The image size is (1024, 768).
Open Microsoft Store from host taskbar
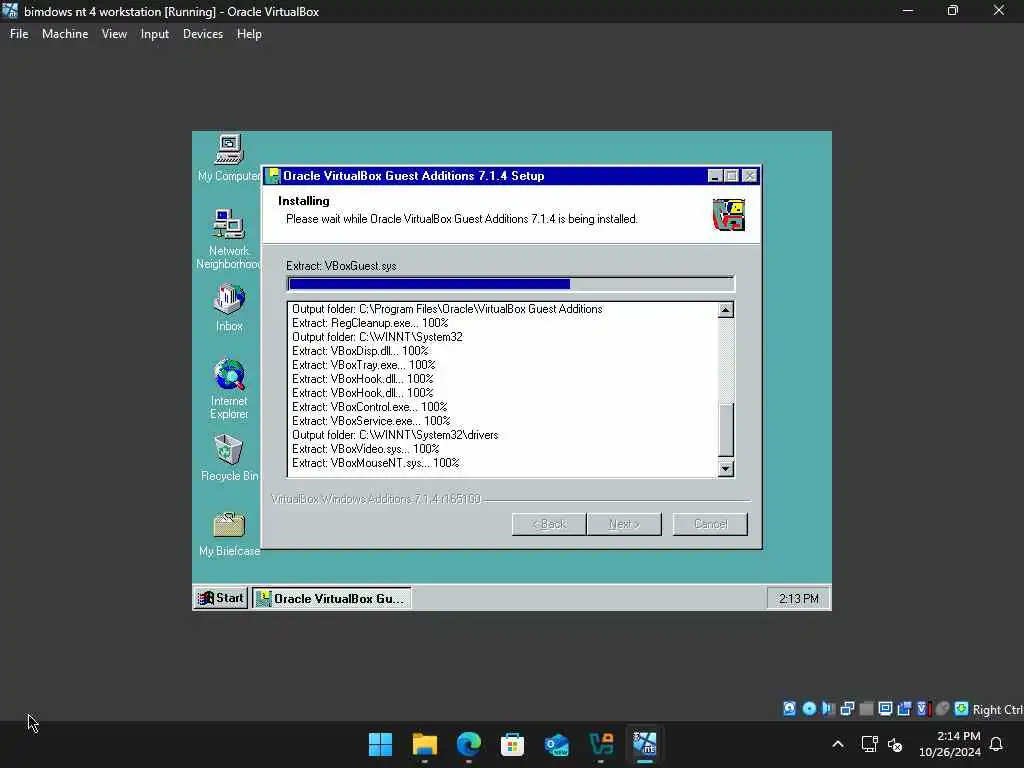pos(513,744)
